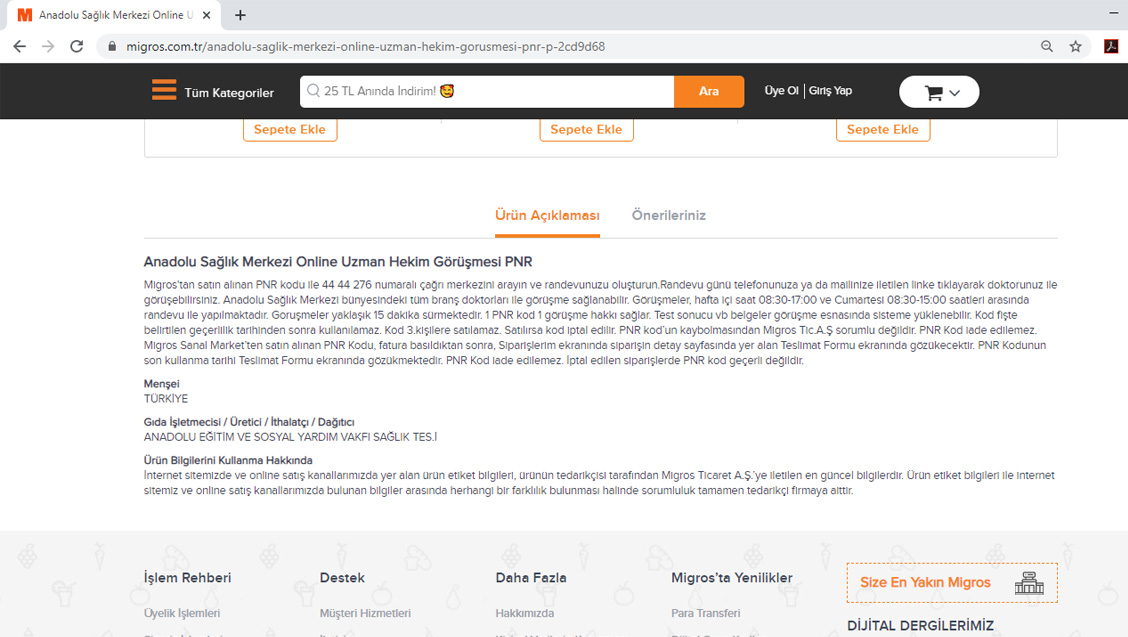1128x637 pixels.
Task: Open the Para Transferi footer link
Action: (706, 613)
